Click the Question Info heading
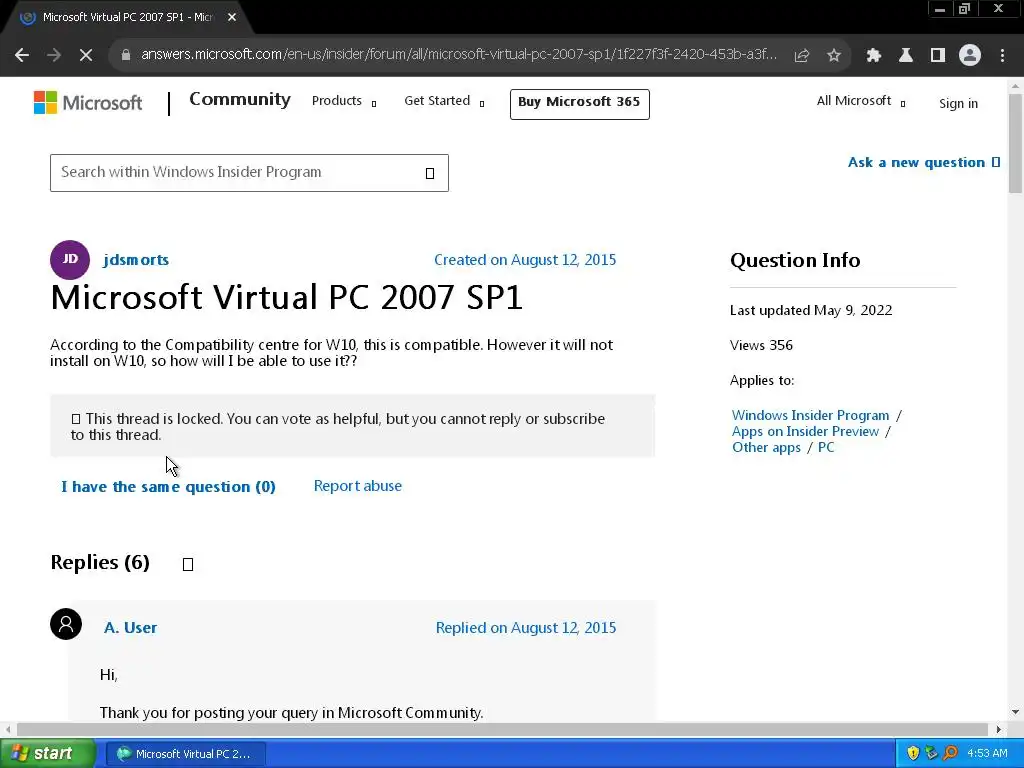1024x768 pixels. click(x=795, y=260)
